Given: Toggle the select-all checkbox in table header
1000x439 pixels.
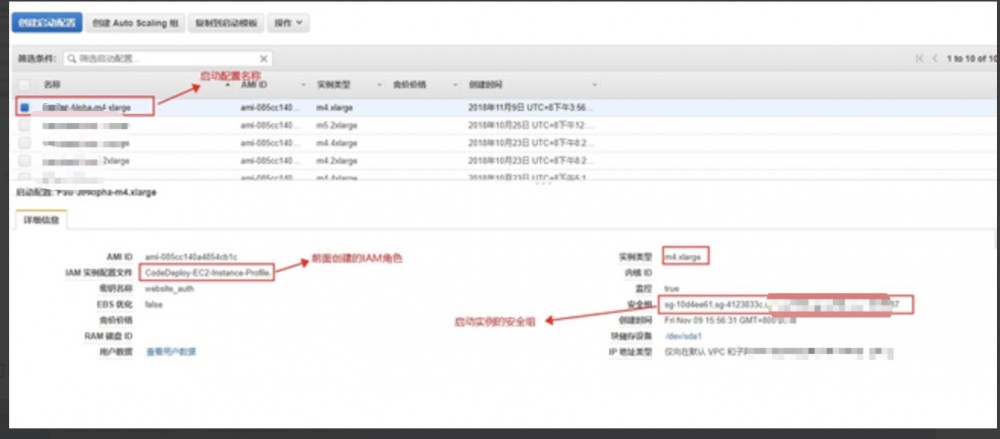Looking at the screenshot, I should (x=24, y=85).
